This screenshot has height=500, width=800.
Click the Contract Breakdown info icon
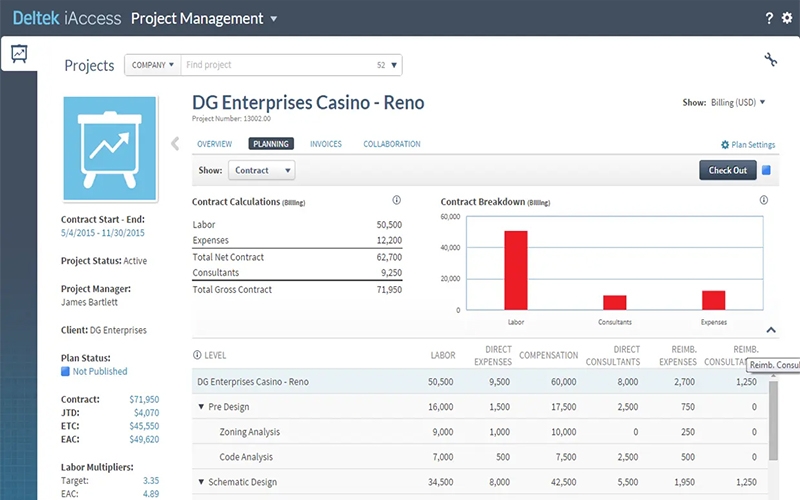pos(763,201)
